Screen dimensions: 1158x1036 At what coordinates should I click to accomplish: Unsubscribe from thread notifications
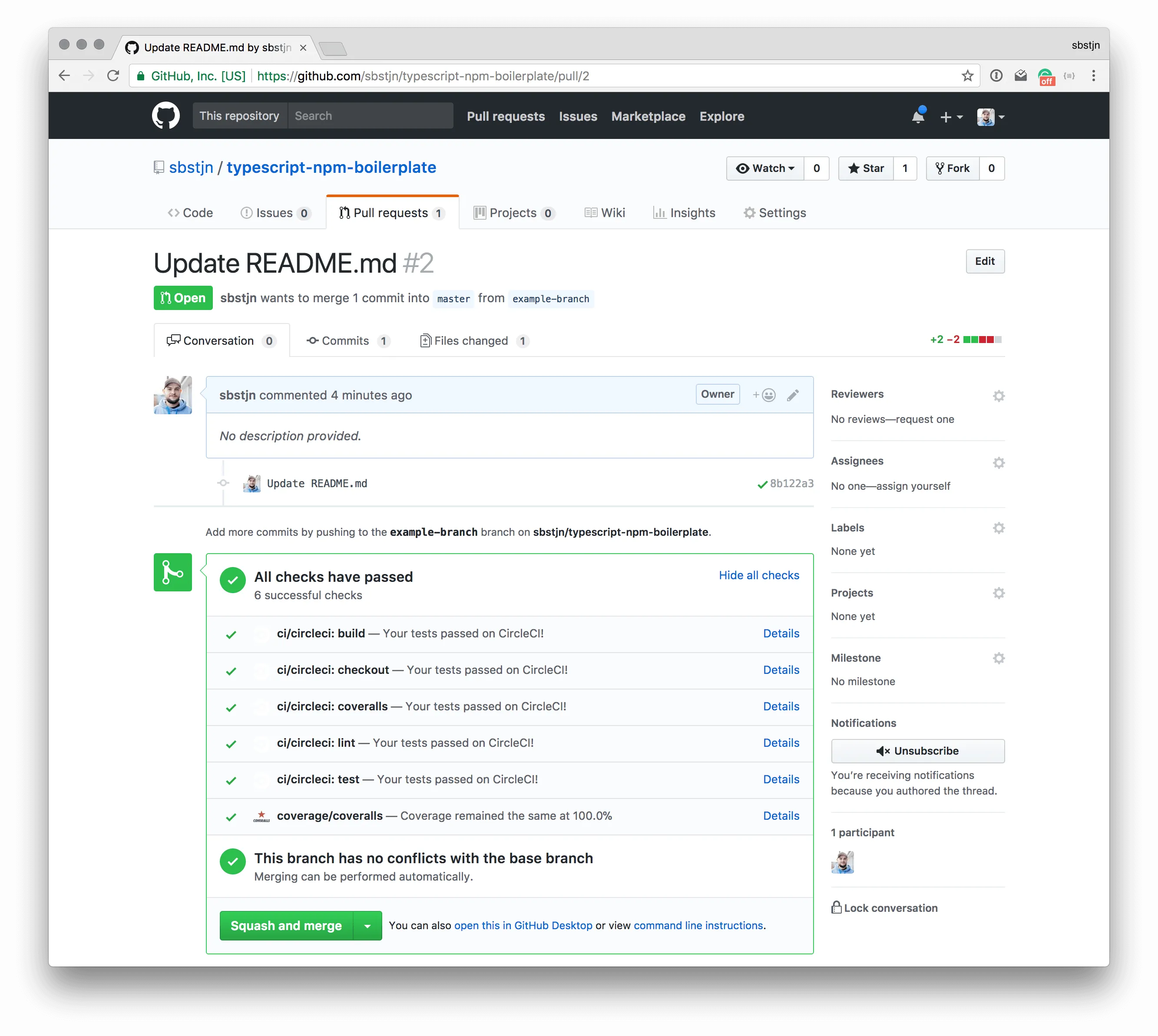coord(918,751)
